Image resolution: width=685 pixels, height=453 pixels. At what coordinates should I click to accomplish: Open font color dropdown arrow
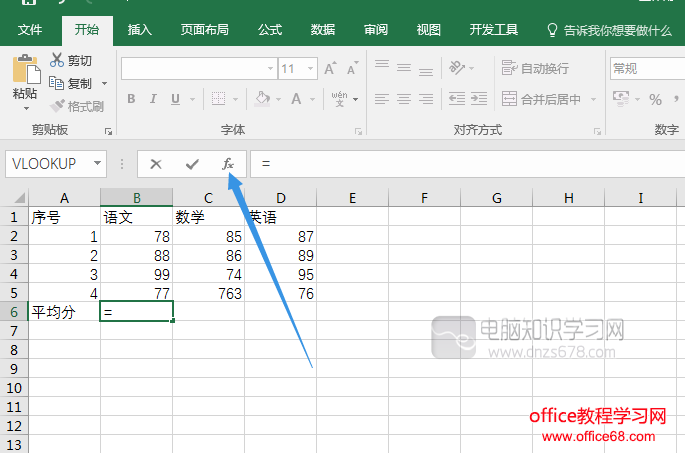pyautogui.click(x=312, y=100)
